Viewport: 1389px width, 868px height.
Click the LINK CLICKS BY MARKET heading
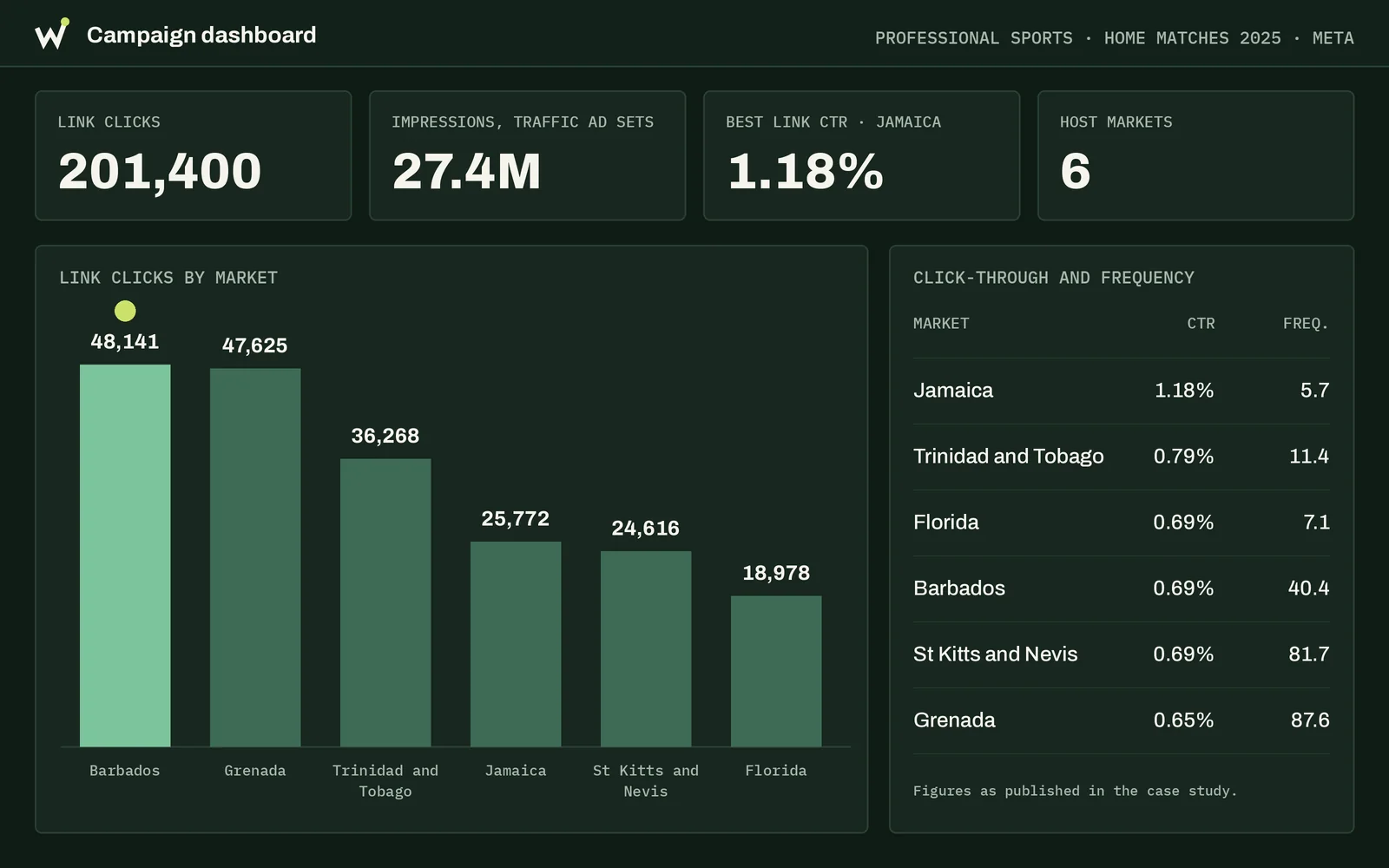point(168,278)
